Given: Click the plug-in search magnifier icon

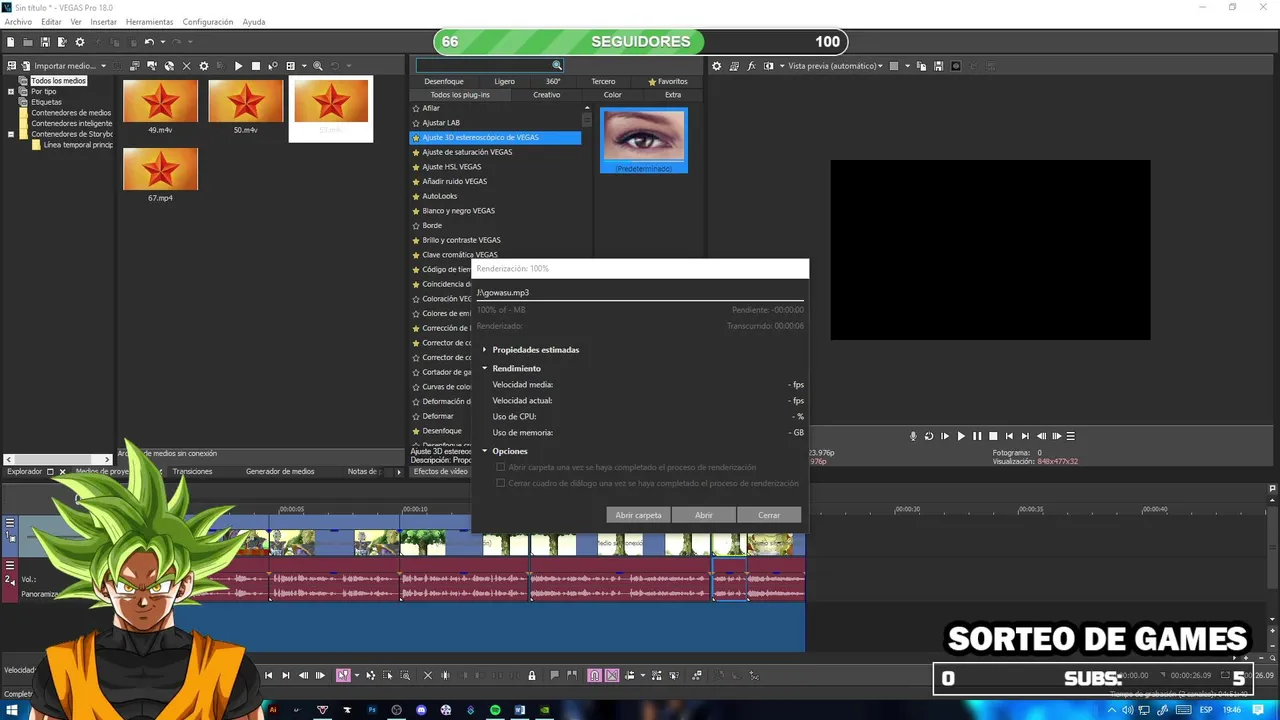Looking at the screenshot, I should pyautogui.click(x=557, y=66).
